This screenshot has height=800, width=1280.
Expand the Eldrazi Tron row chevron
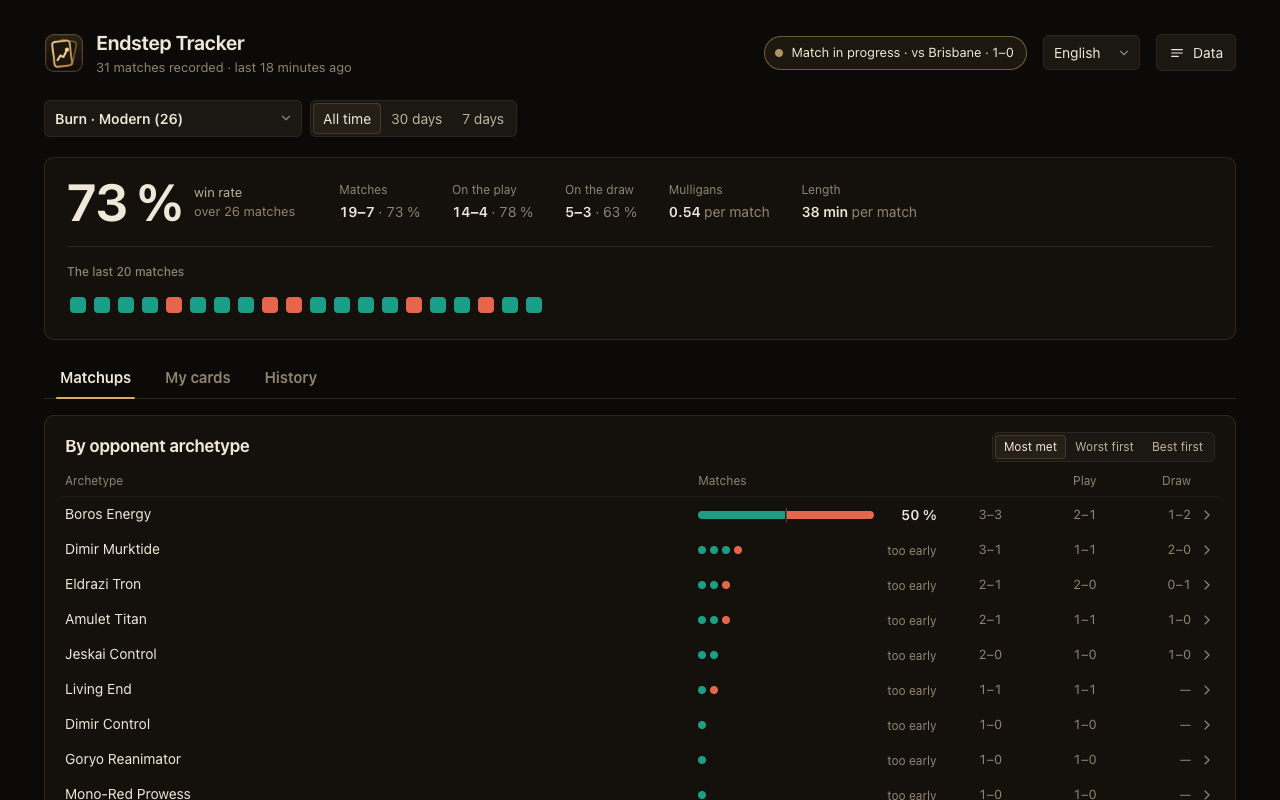[x=1207, y=585]
